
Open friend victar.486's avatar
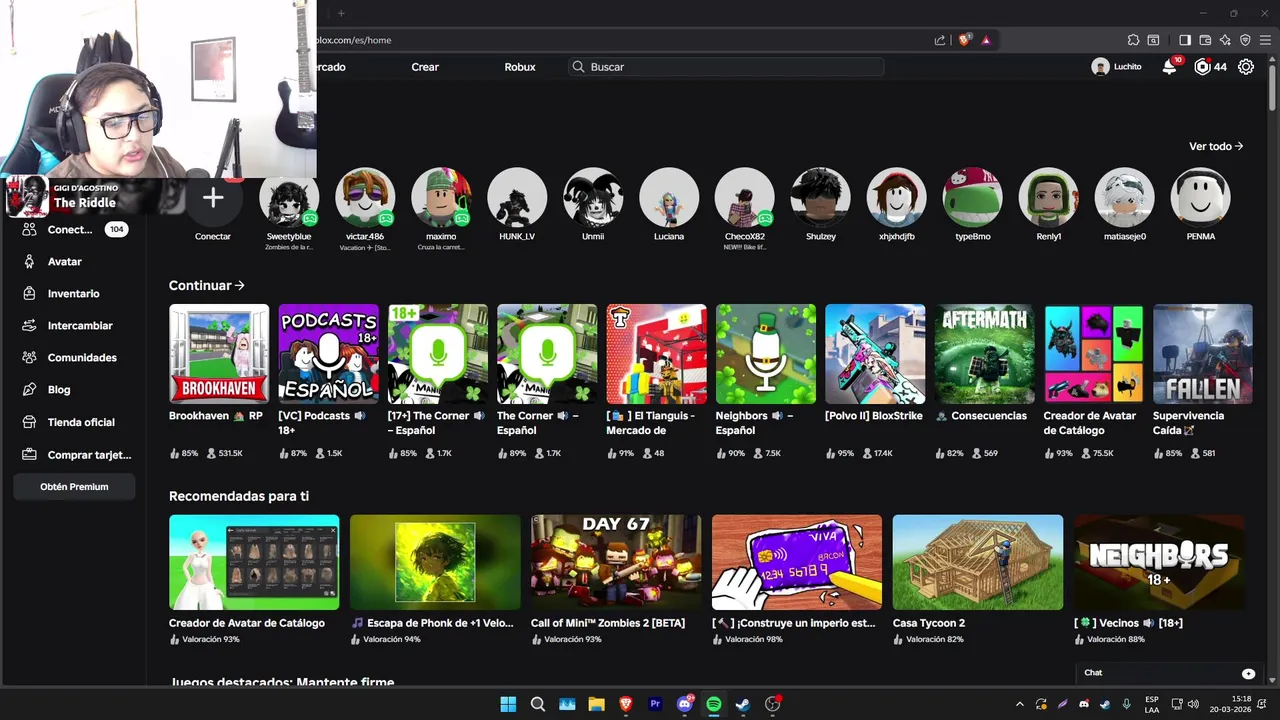(365, 197)
